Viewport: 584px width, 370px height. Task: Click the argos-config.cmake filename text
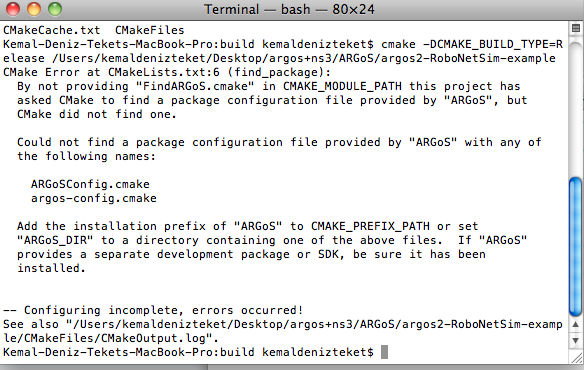[x=94, y=198]
